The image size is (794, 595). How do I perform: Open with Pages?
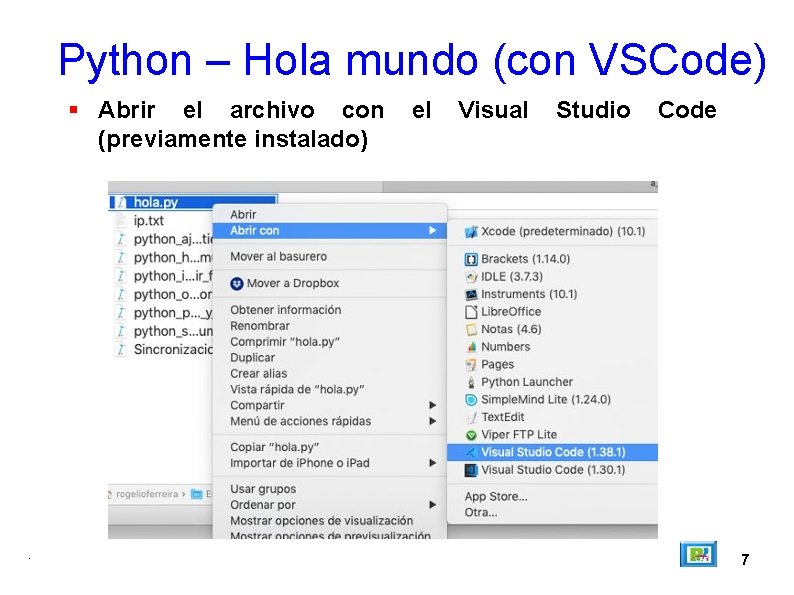tap(552, 365)
